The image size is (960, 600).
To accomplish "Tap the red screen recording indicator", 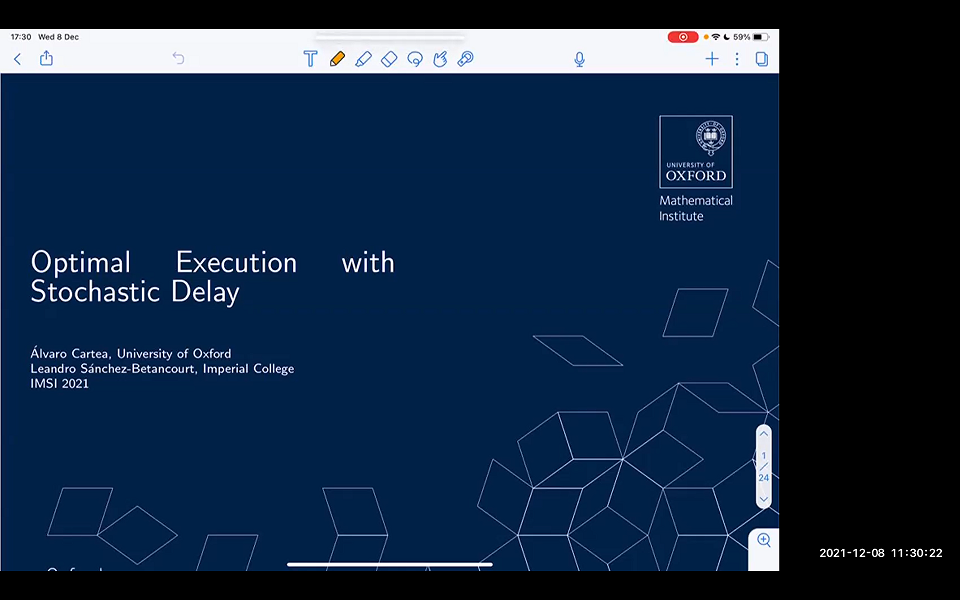I will tap(683, 36).
